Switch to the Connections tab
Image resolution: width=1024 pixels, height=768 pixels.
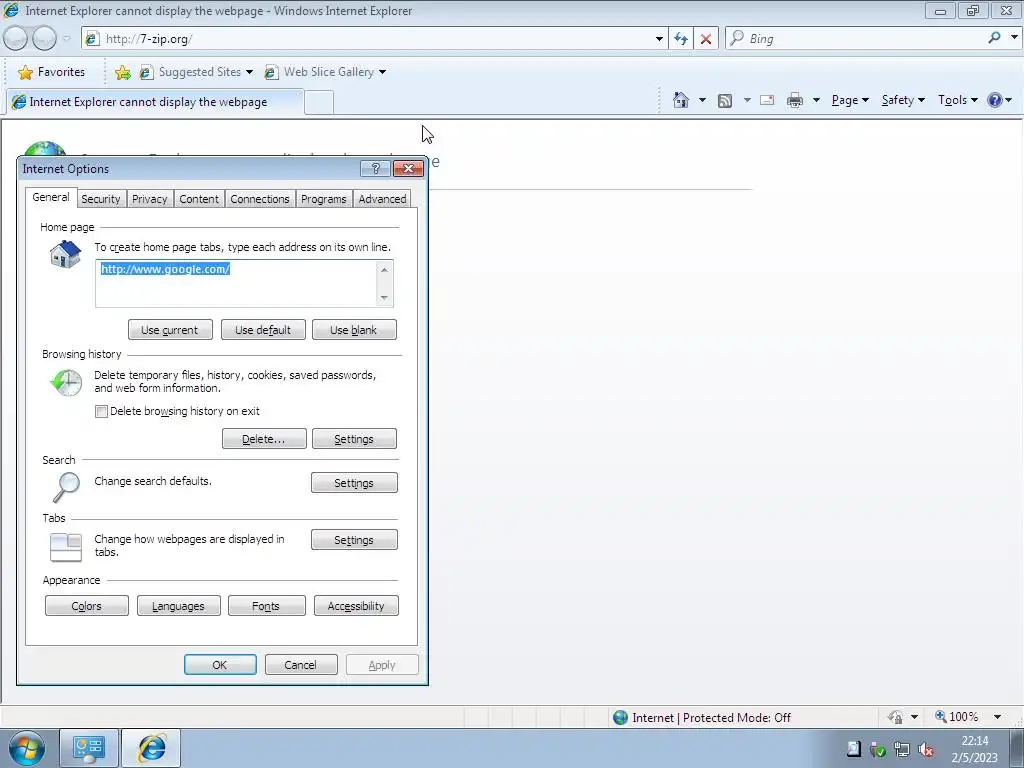[x=260, y=199]
